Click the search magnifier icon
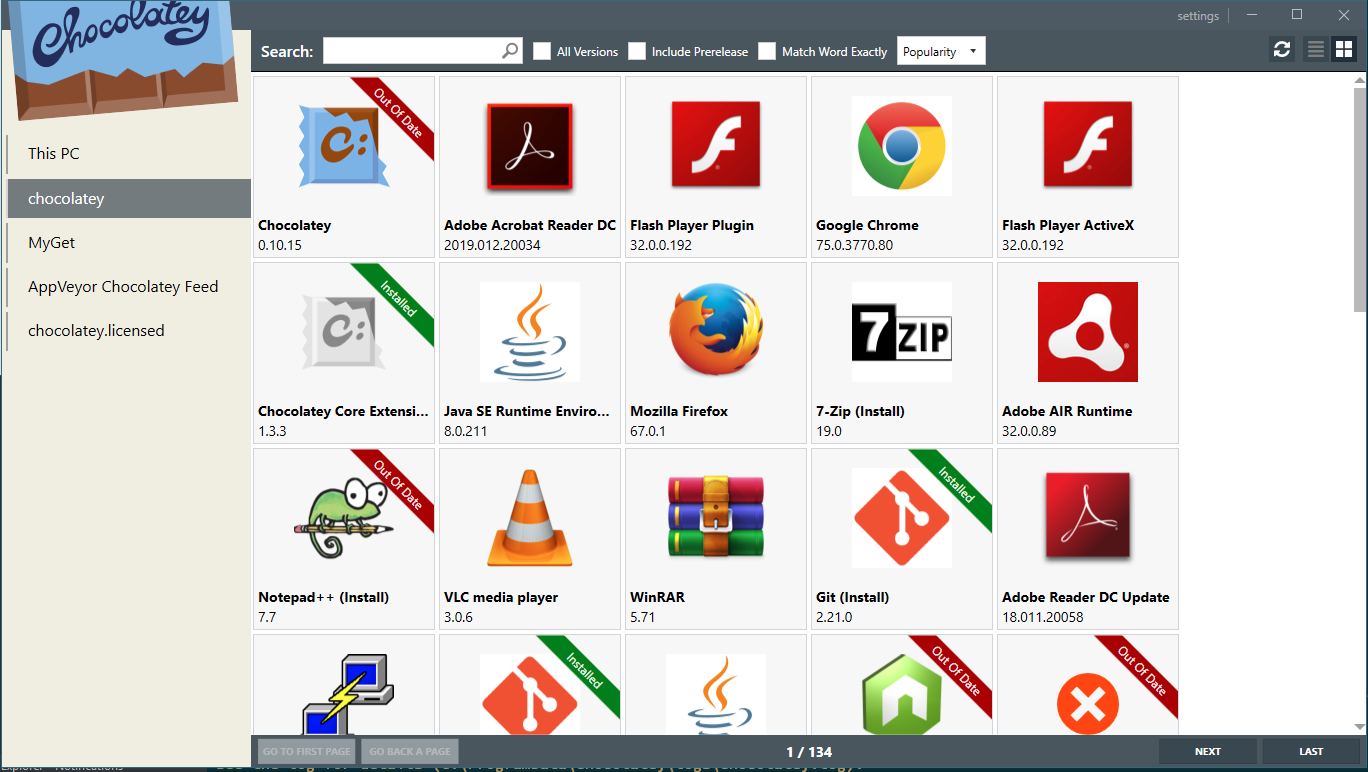The width and height of the screenshot is (1368, 772). pyautogui.click(x=510, y=50)
